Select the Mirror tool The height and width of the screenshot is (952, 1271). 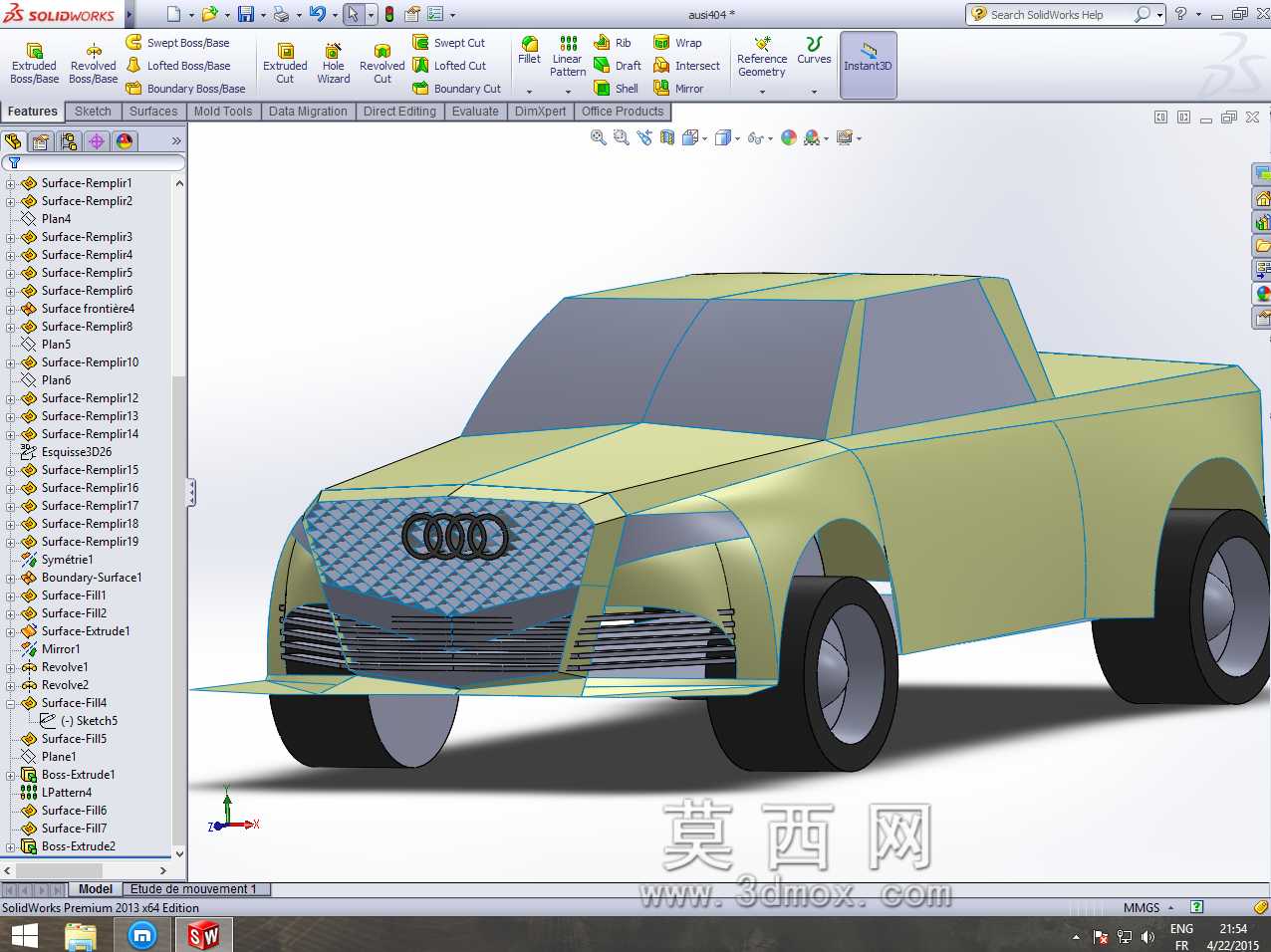[x=678, y=89]
